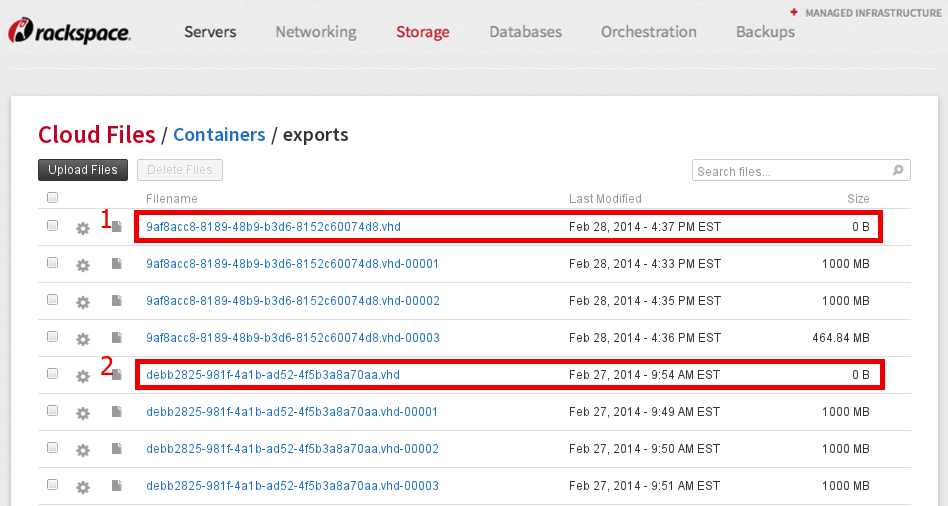
Task: Click the red plus Managed Infrastructure icon
Action: tap(794, 12)
